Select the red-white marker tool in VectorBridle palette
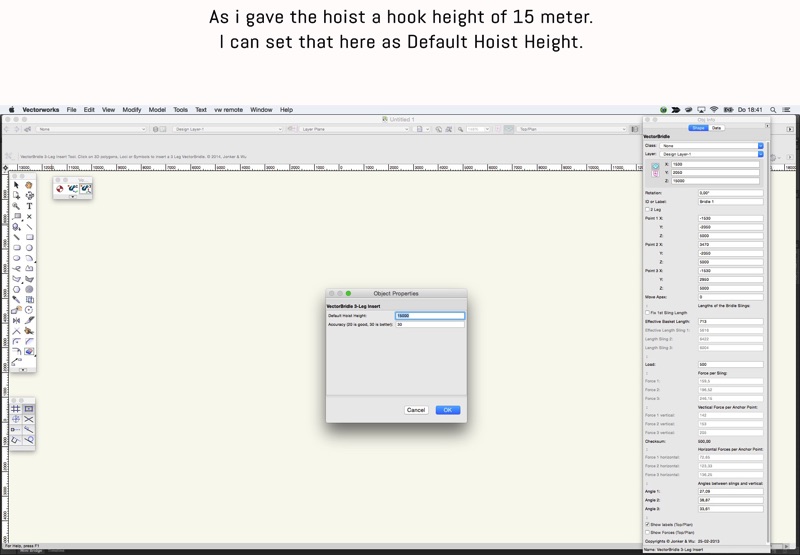This screenshot has width=800, height=555. pos(60,189)
